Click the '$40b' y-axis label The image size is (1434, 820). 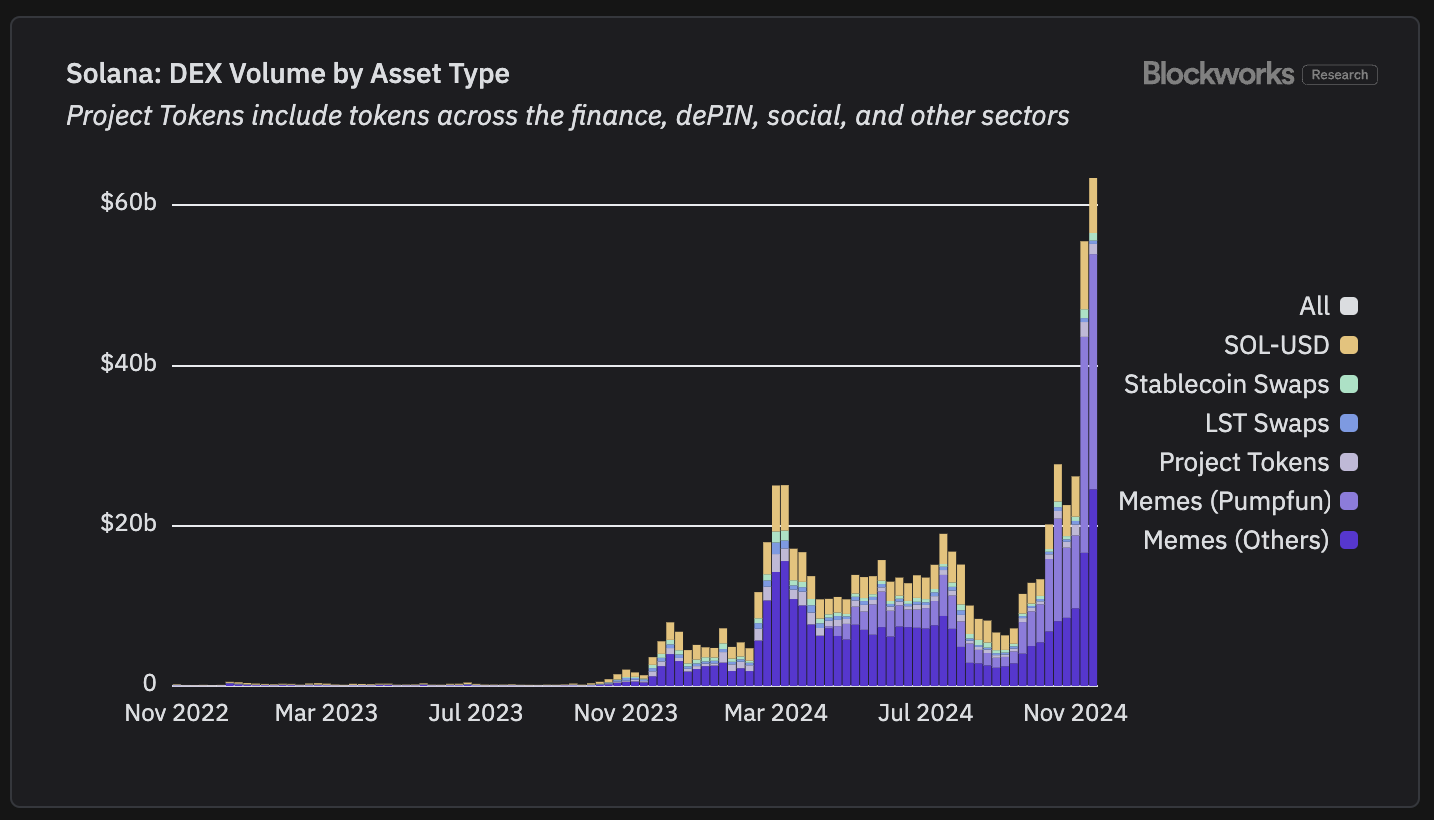128,364
